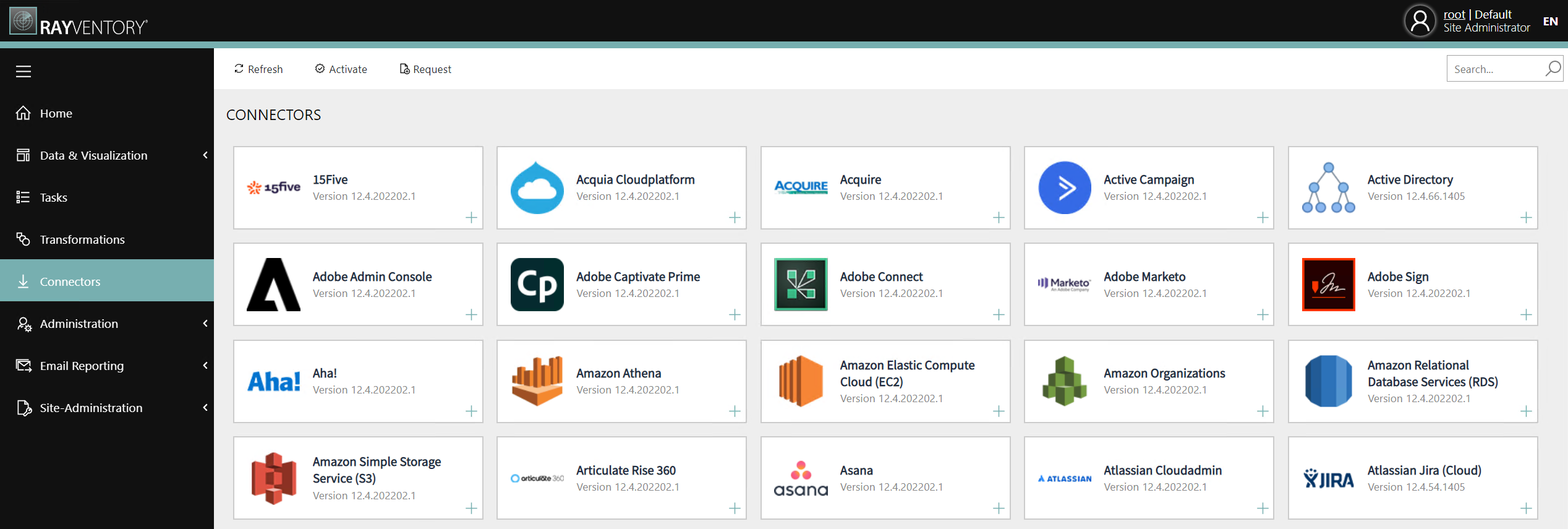Click the search magnifier icon
Viewport: 1568px width, 529px height.
click(x=1553, y=69)
